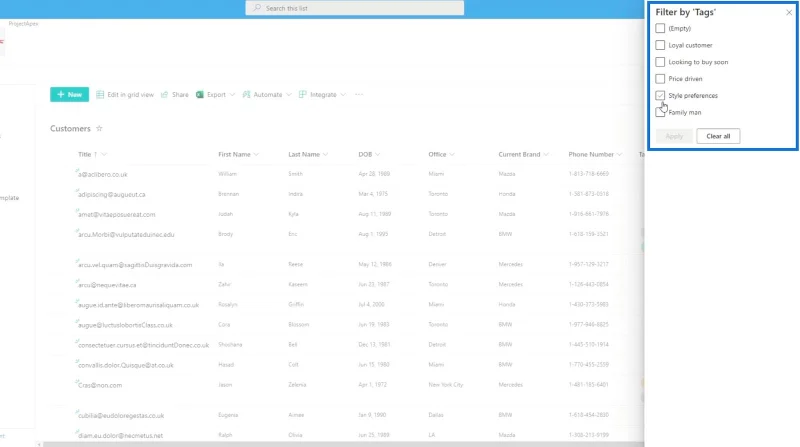The width and height of the screenshot is (800, 447).
Task: Open Integrate dropdown chevron
Action: [x=343, y=94]
